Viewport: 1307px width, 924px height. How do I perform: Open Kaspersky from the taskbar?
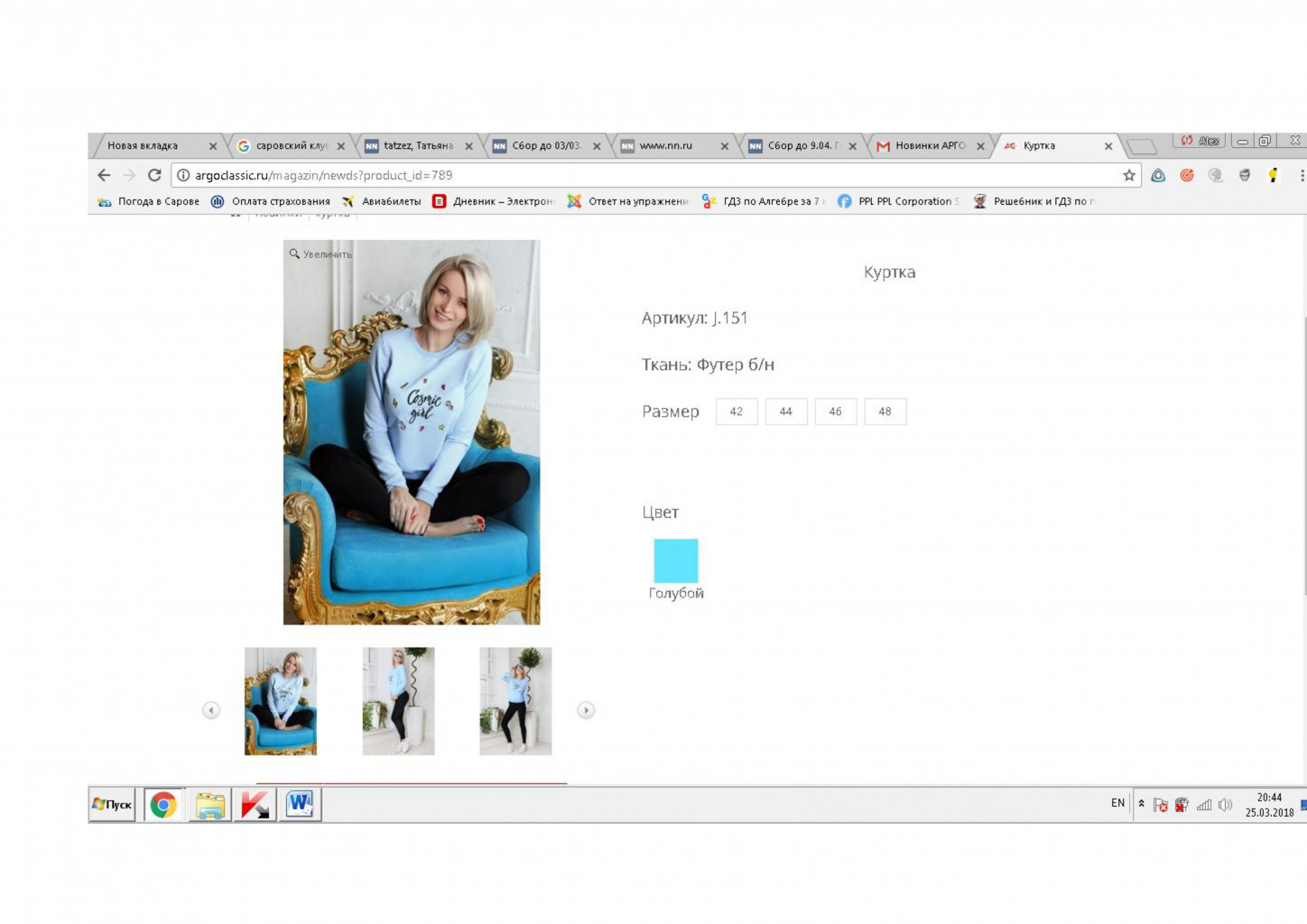tap(255, 804)
